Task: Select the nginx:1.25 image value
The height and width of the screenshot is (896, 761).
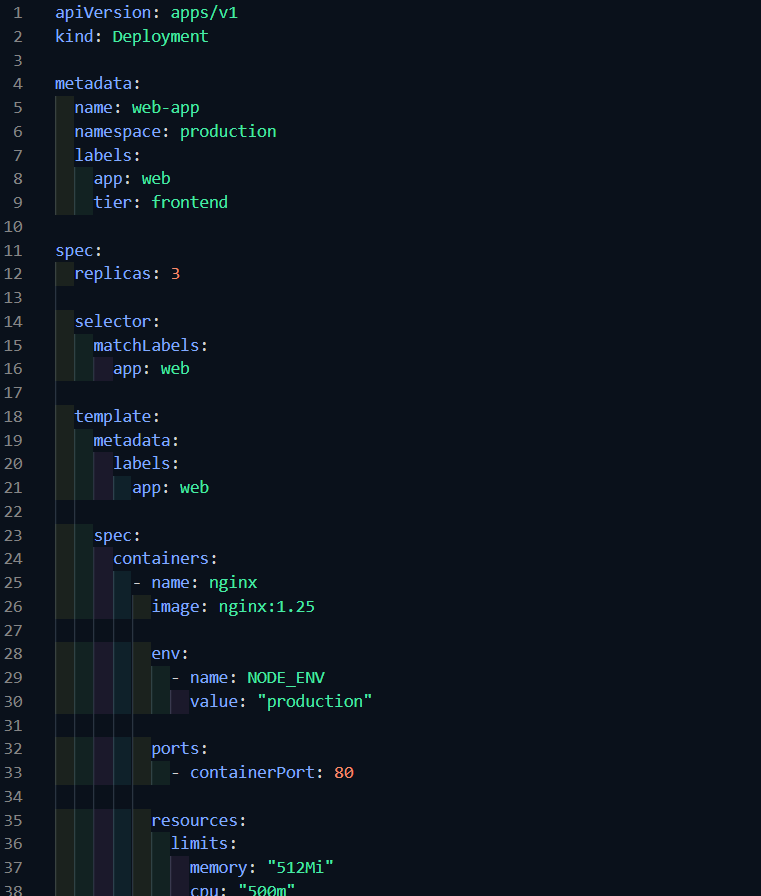Action: click(267, 607)
